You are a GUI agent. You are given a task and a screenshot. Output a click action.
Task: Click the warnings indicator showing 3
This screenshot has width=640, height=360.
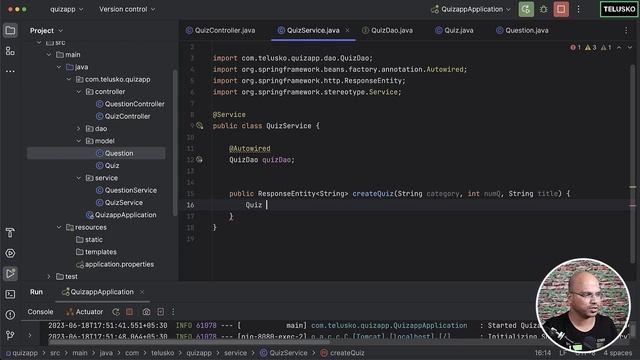pyautogui.click(x=591, y=48)
